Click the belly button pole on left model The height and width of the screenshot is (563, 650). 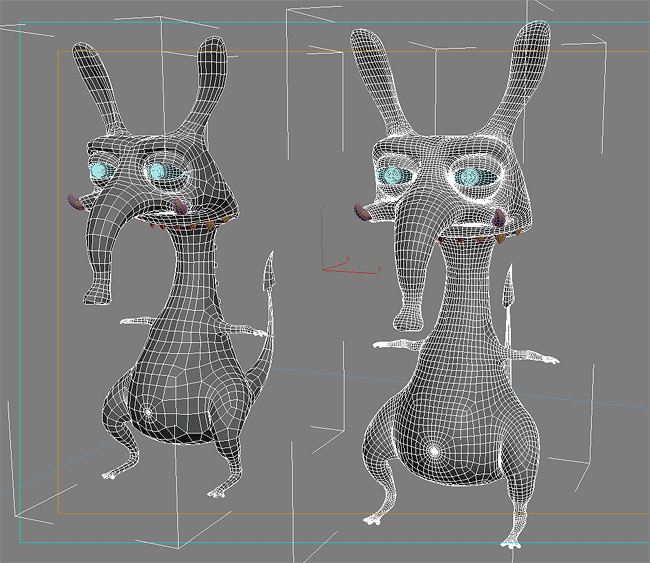coord(149,411)
